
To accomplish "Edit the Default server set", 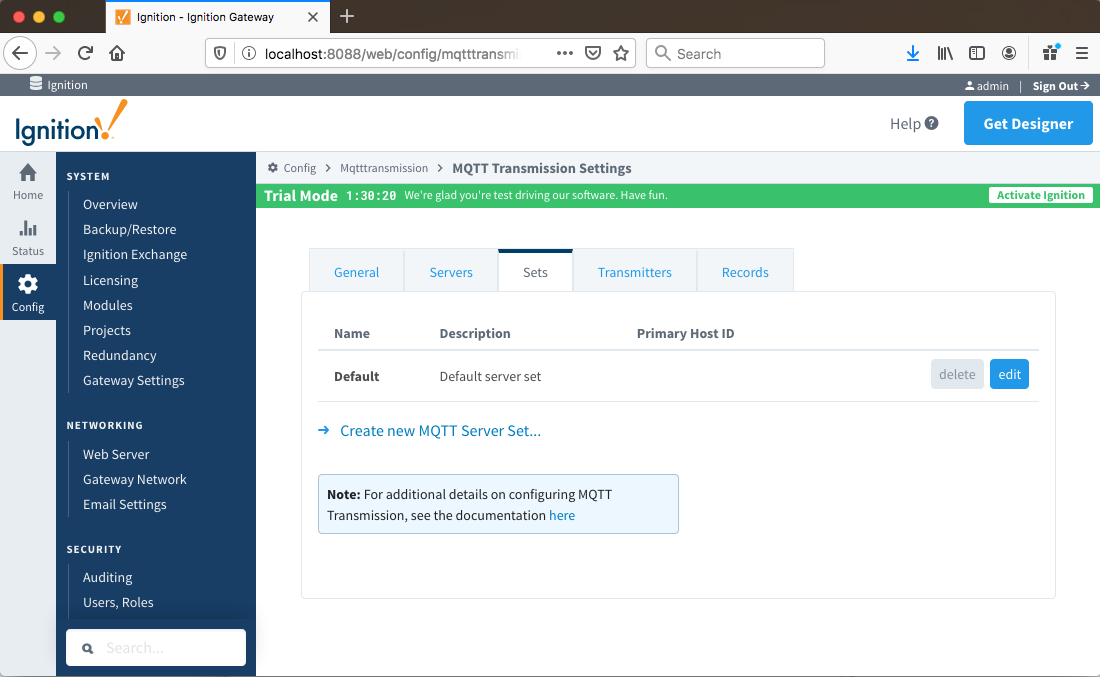I will [1009, 375].
